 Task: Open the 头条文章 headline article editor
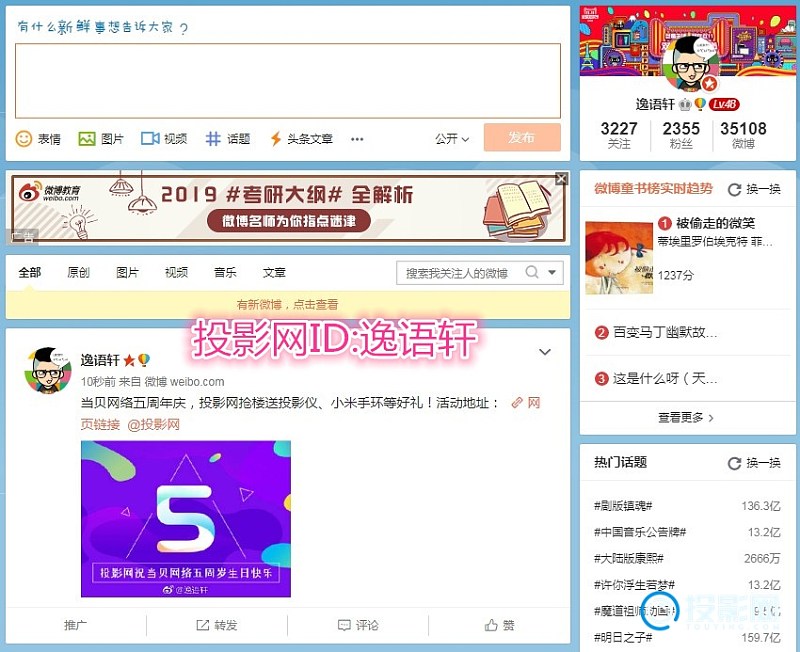coord(301,139)
